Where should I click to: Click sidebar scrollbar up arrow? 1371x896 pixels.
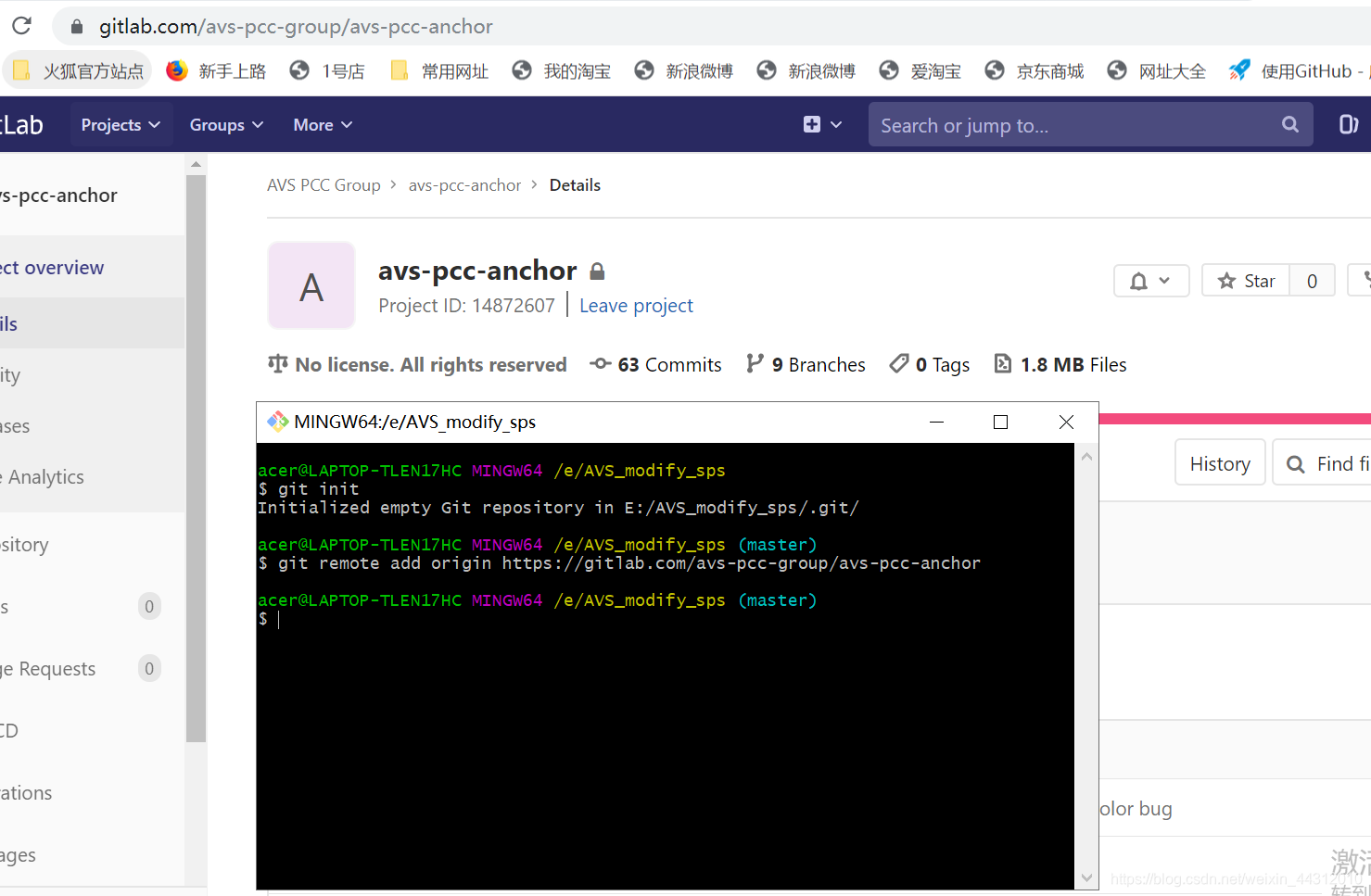point(196,164)
